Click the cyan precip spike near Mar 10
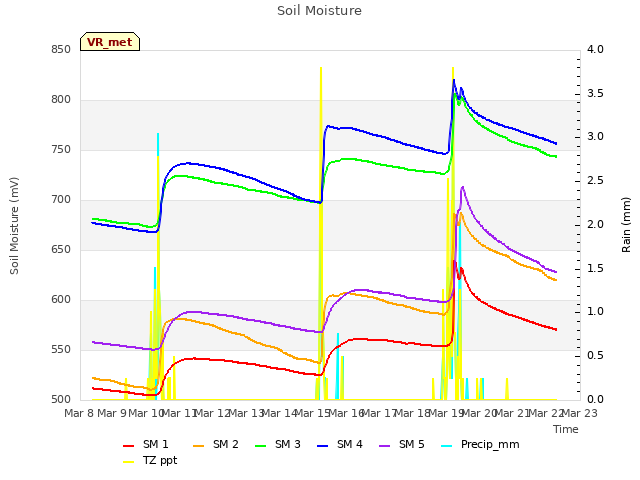This screenshot has width=640, height=480. pos(158,144)
